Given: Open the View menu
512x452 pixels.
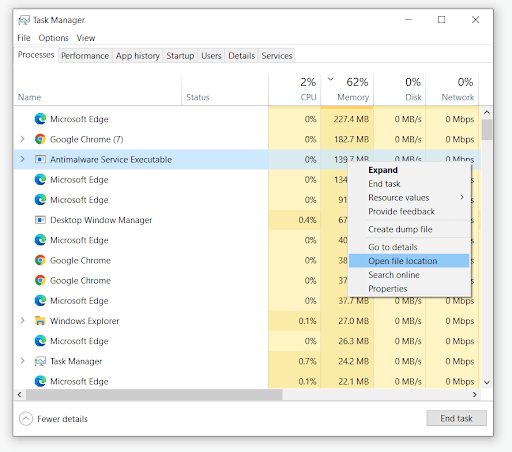Looking at the screenshot, I should click(86, 38).
